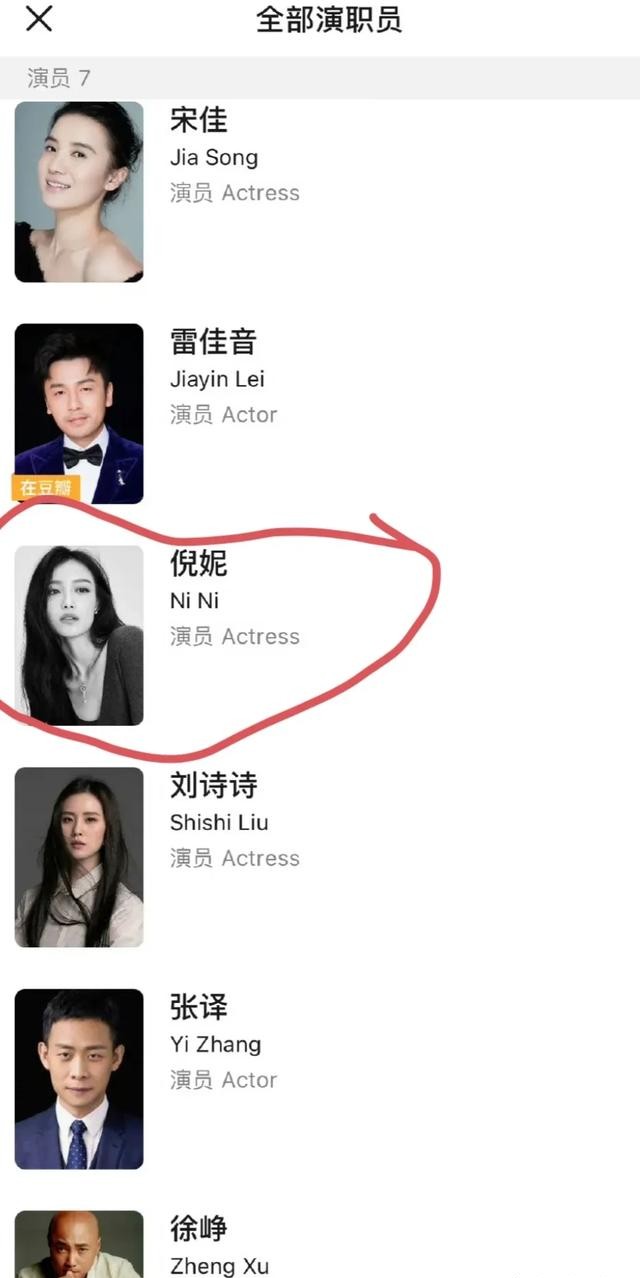The image size is (640, 1278).
Task: Tap the name 宋佳
Action: pos(199,120)
